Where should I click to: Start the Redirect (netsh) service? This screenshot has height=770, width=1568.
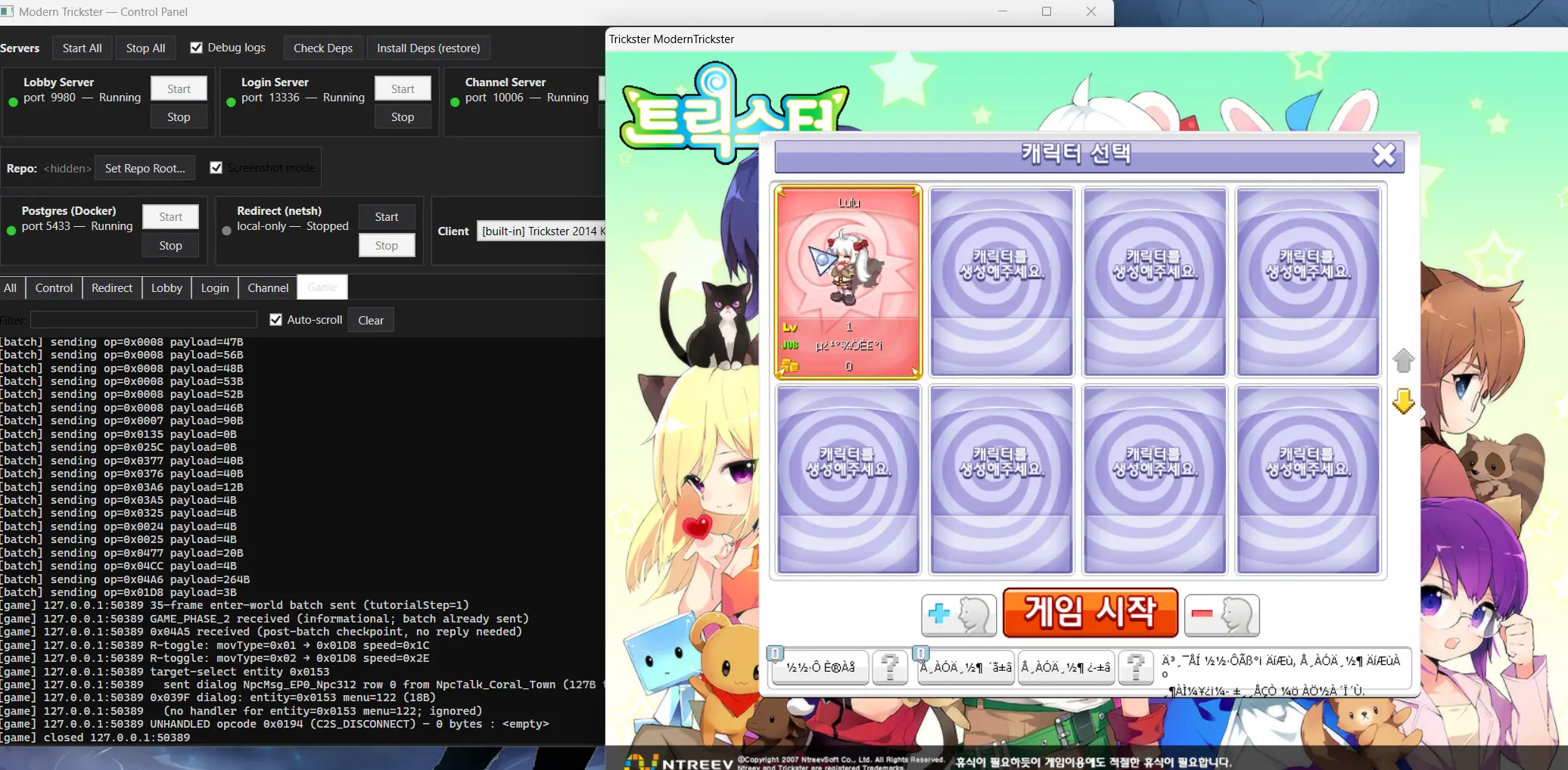387,217
